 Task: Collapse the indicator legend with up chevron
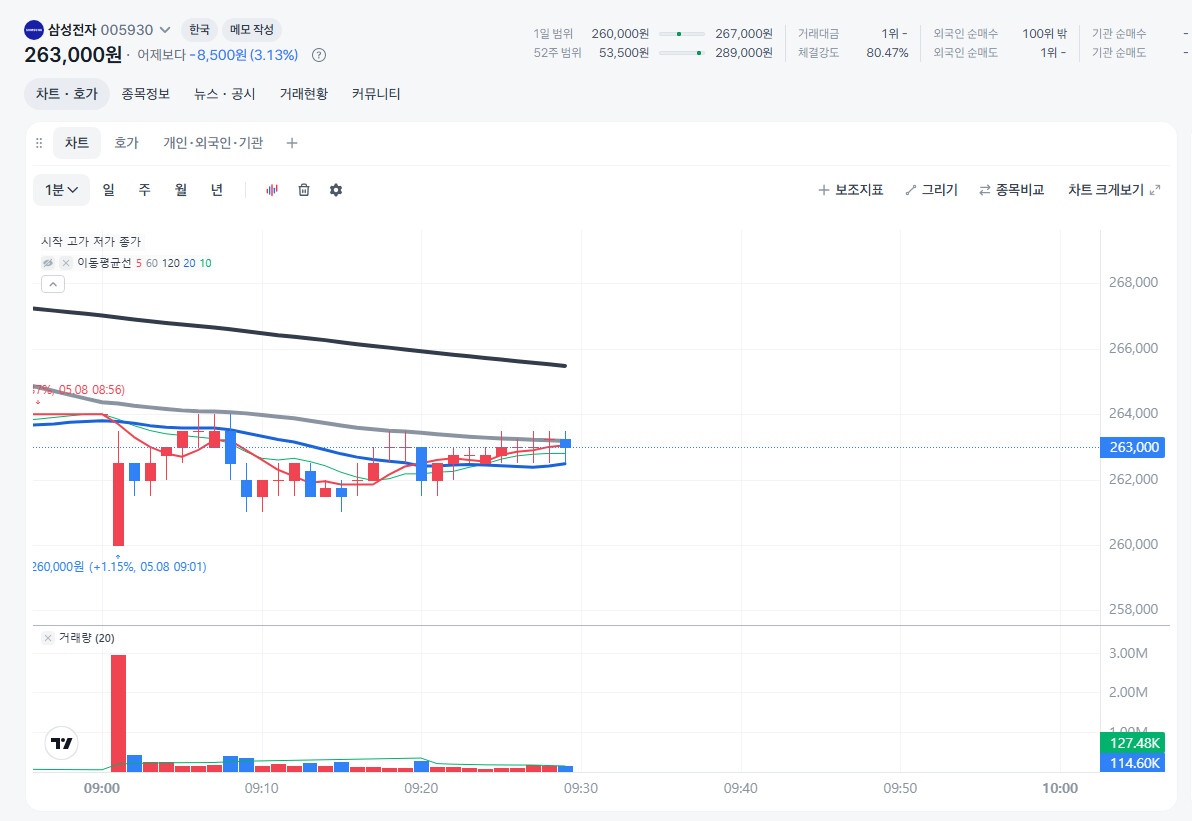53,284
